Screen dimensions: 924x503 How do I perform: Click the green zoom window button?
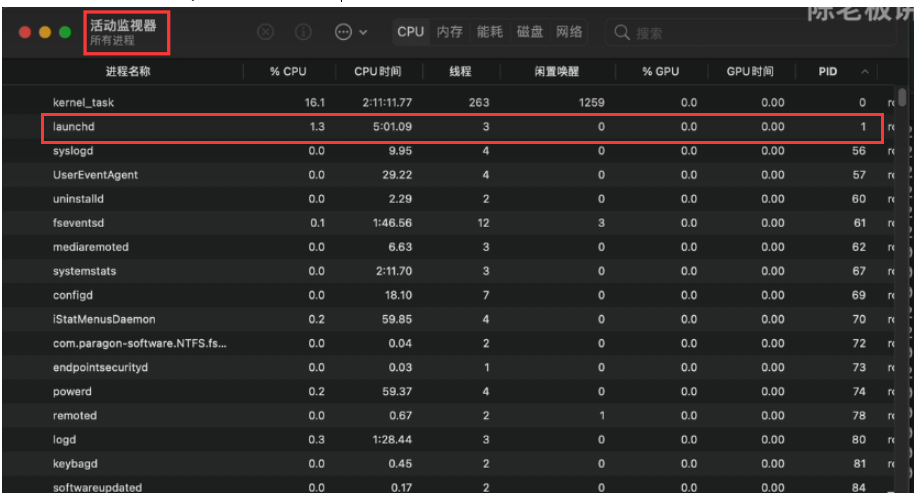(65, 32)
